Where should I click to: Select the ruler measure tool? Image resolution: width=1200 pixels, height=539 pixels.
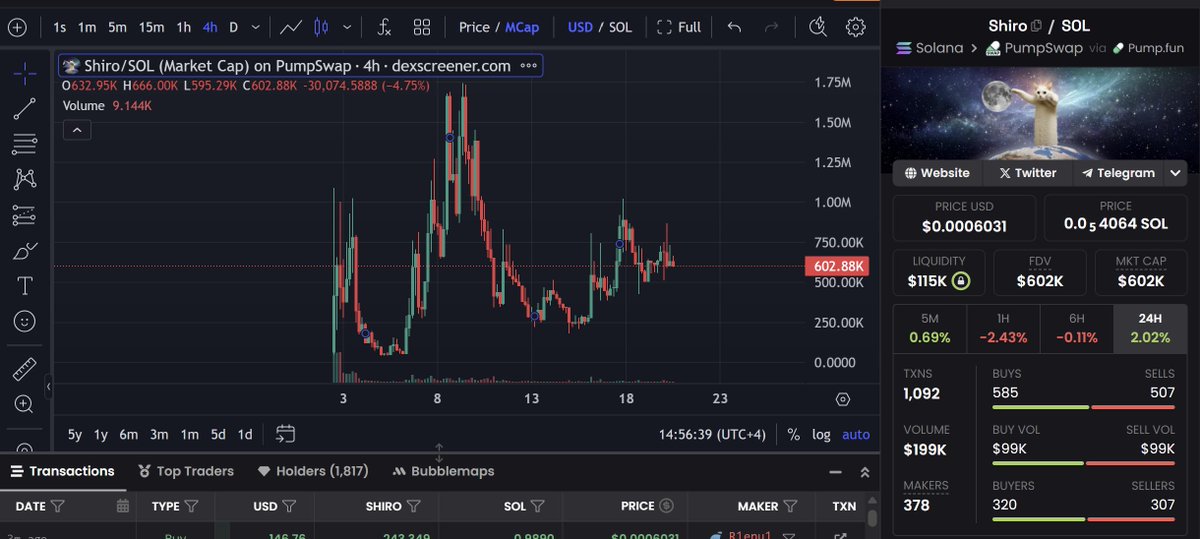(25, 369)
